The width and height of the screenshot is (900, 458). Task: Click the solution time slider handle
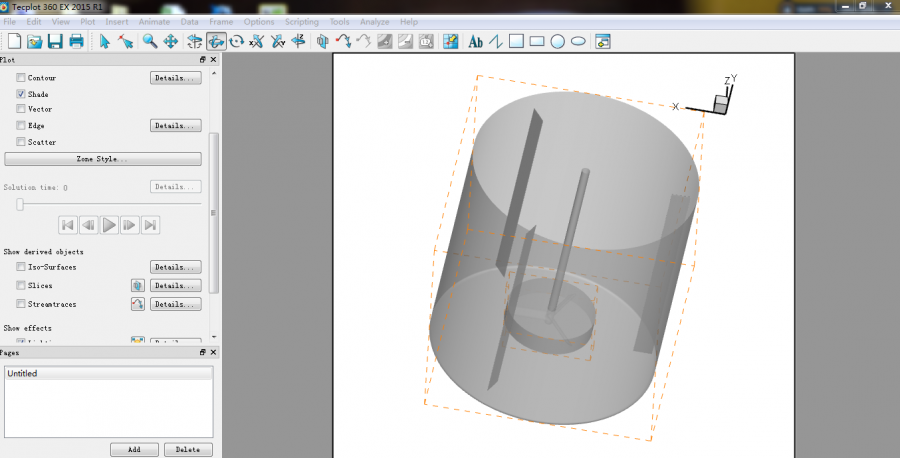18,204
